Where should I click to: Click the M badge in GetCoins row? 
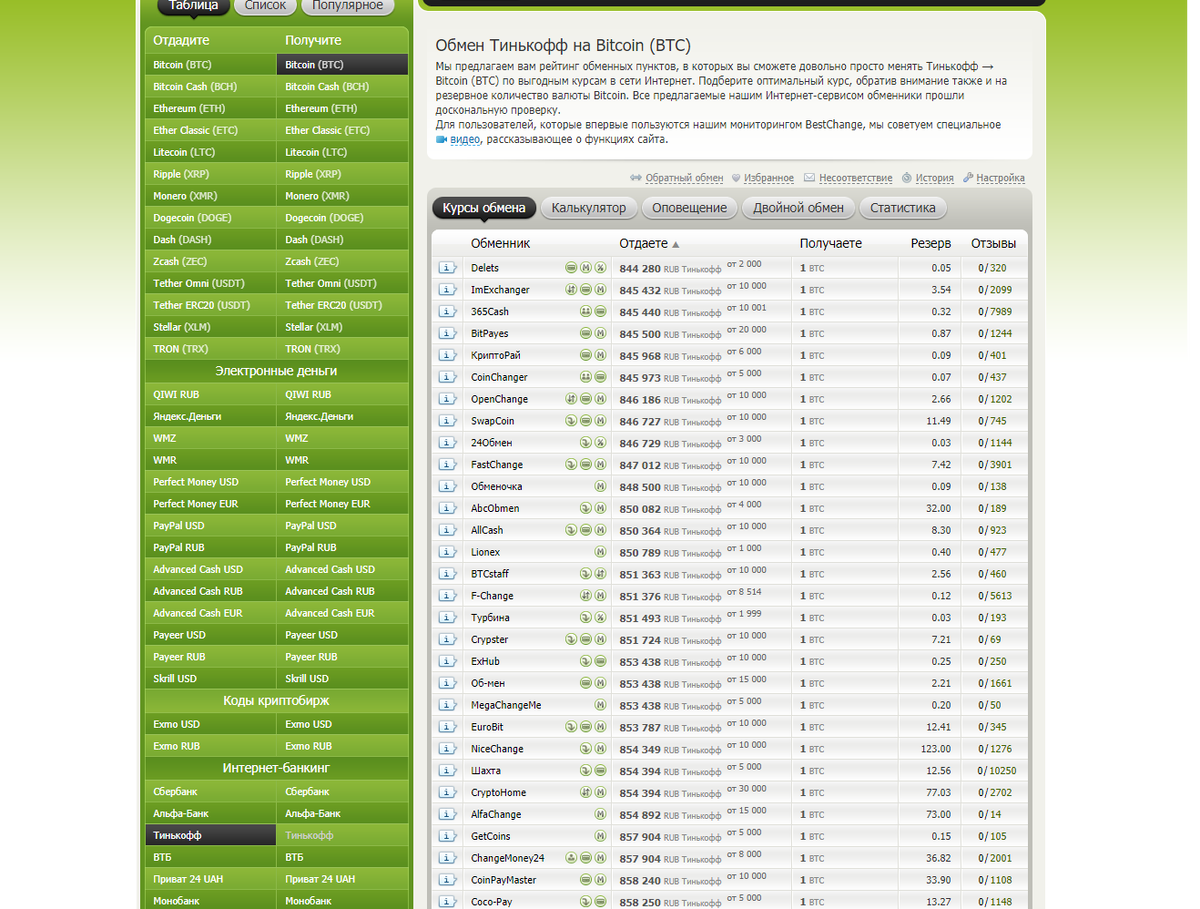click(601, 837)
